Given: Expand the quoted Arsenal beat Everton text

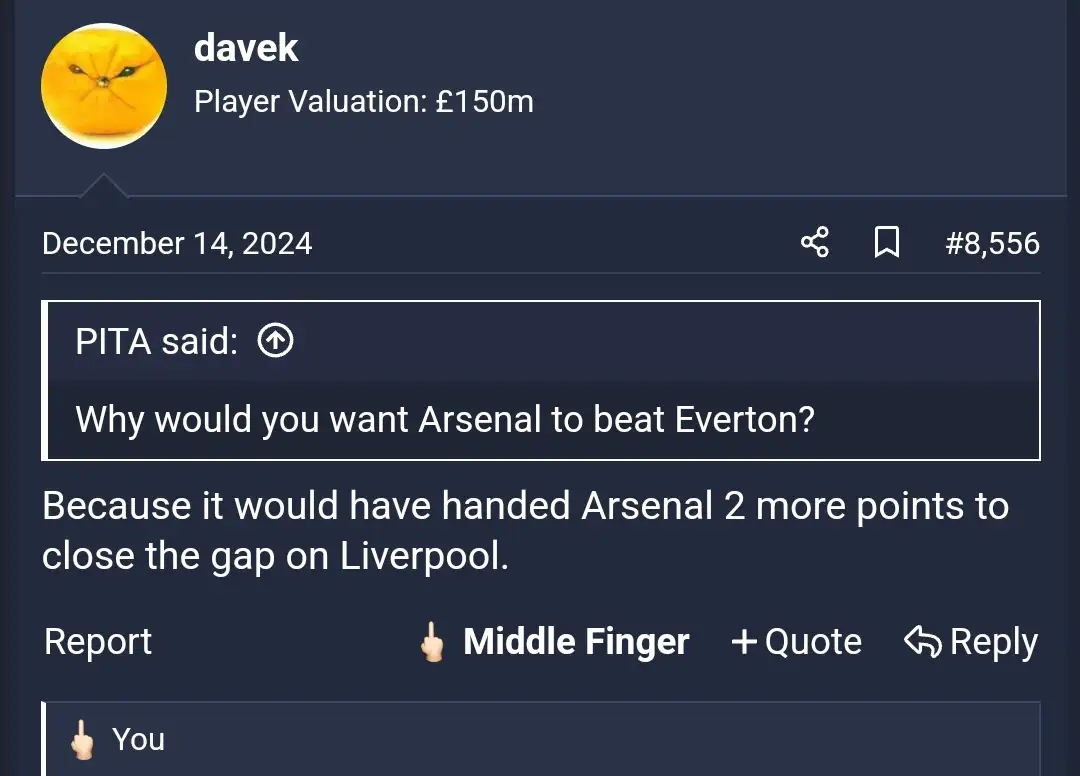Looking at the screenshot, I should pos(445,419).
